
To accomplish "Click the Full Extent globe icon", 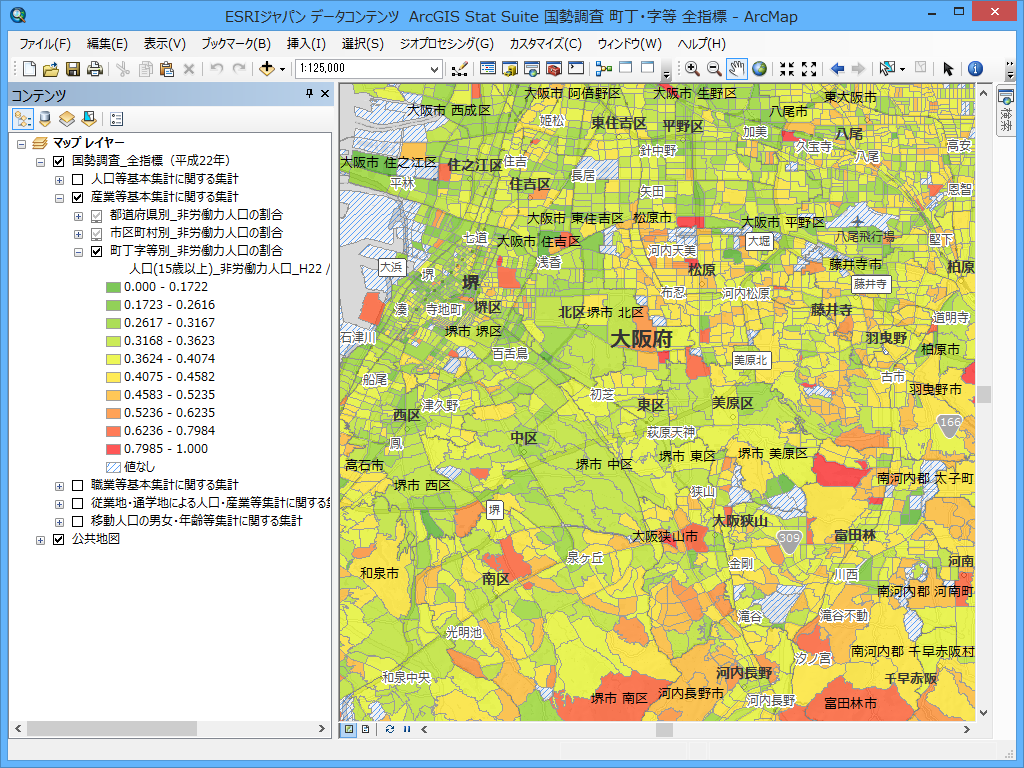I will tap(760, 69).
